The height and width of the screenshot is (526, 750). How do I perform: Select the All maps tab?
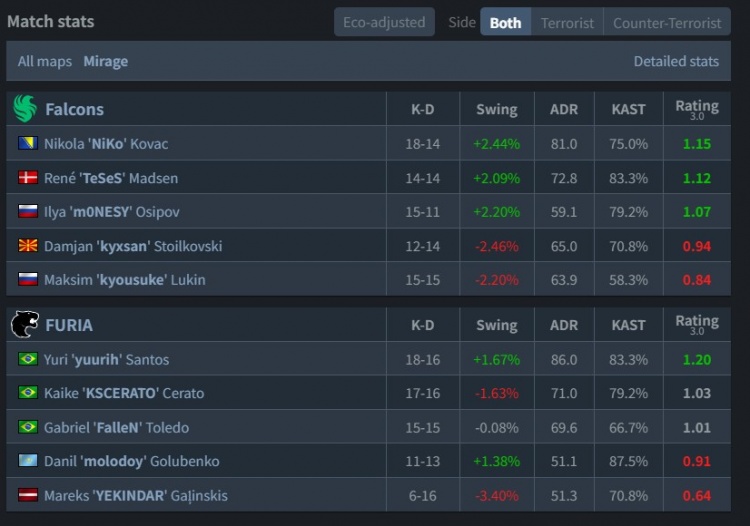pos(45,61)
